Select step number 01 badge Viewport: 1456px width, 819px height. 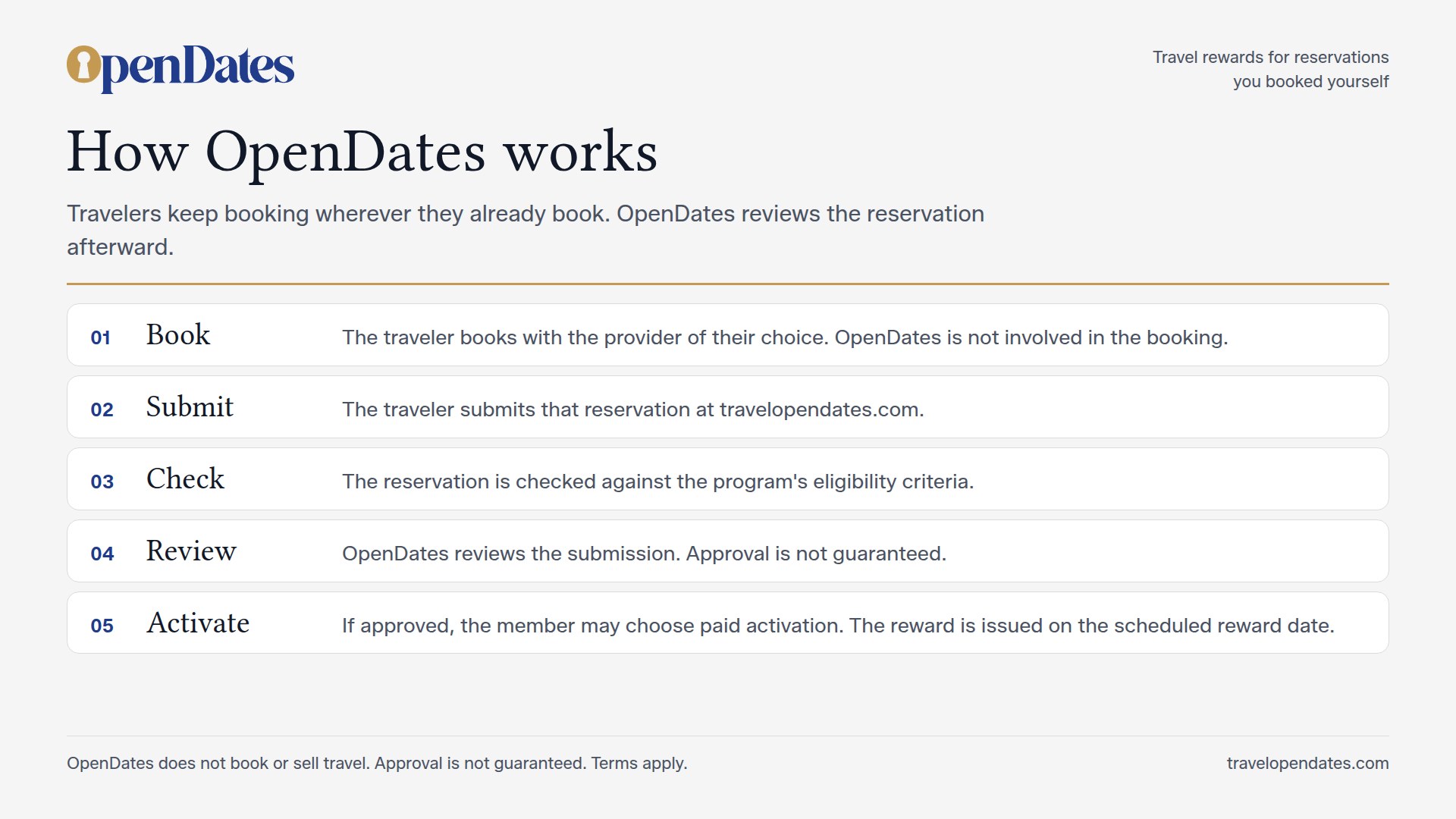tap(101, 337)
